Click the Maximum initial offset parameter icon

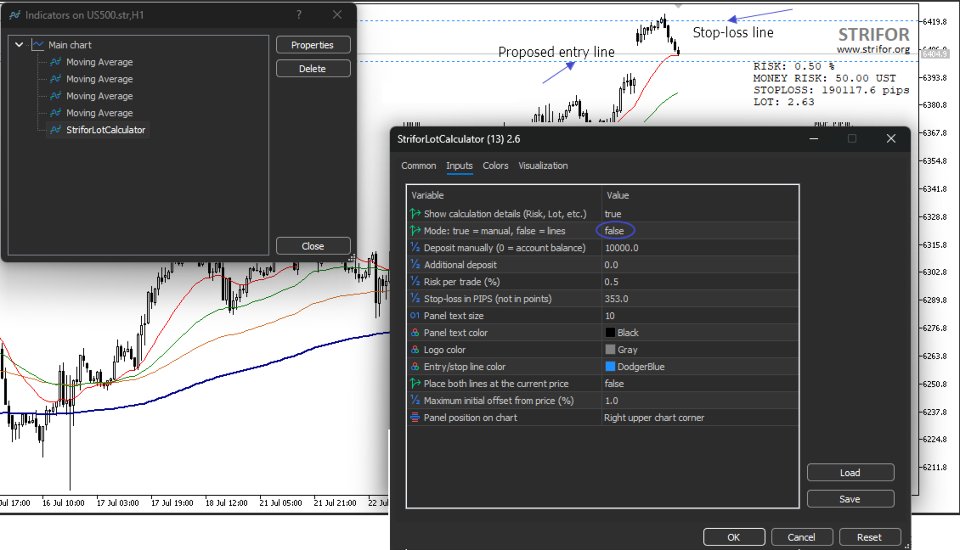pos(415,401)
